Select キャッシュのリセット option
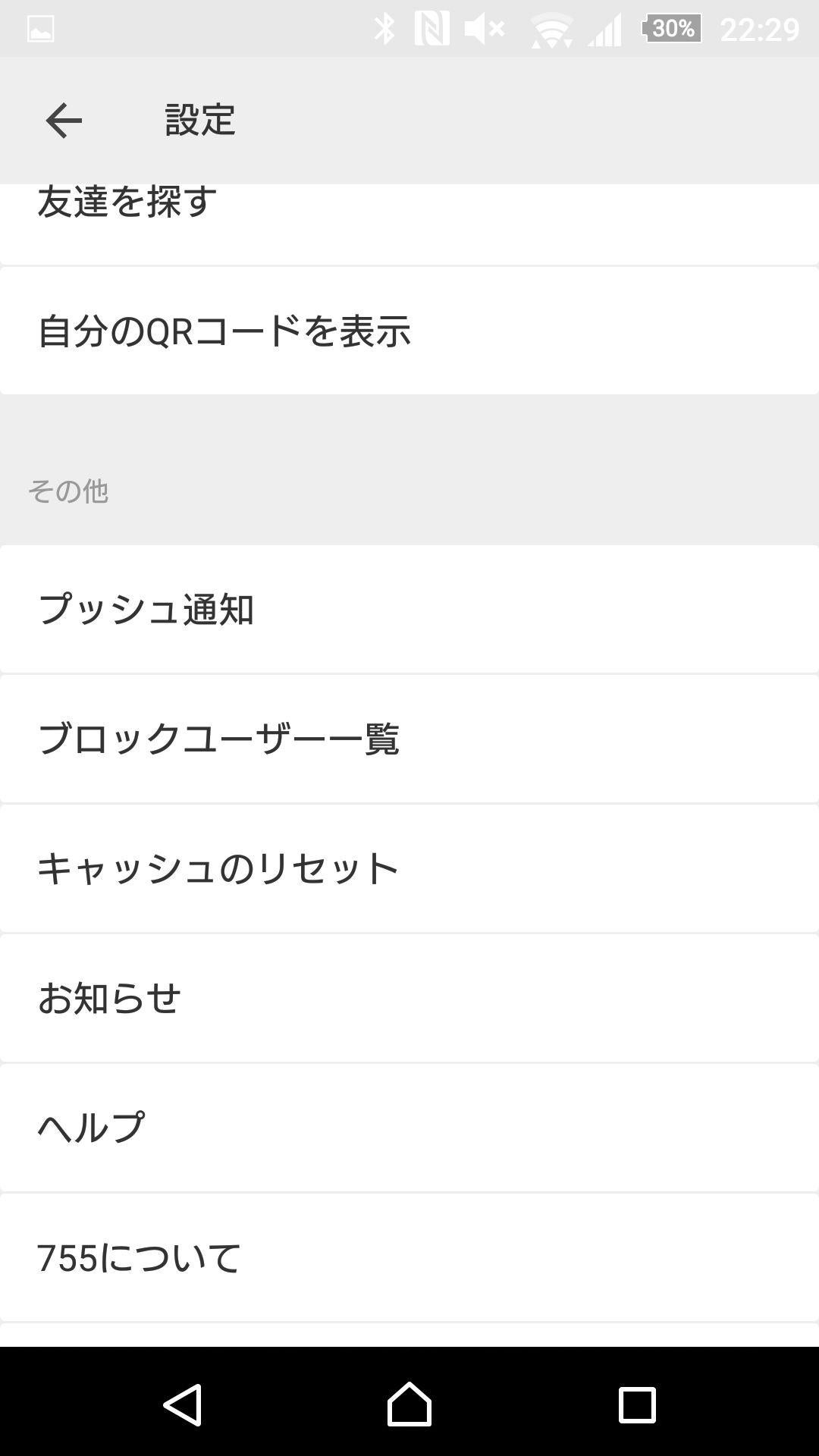 pyautogui.click(x=409, y=868)
